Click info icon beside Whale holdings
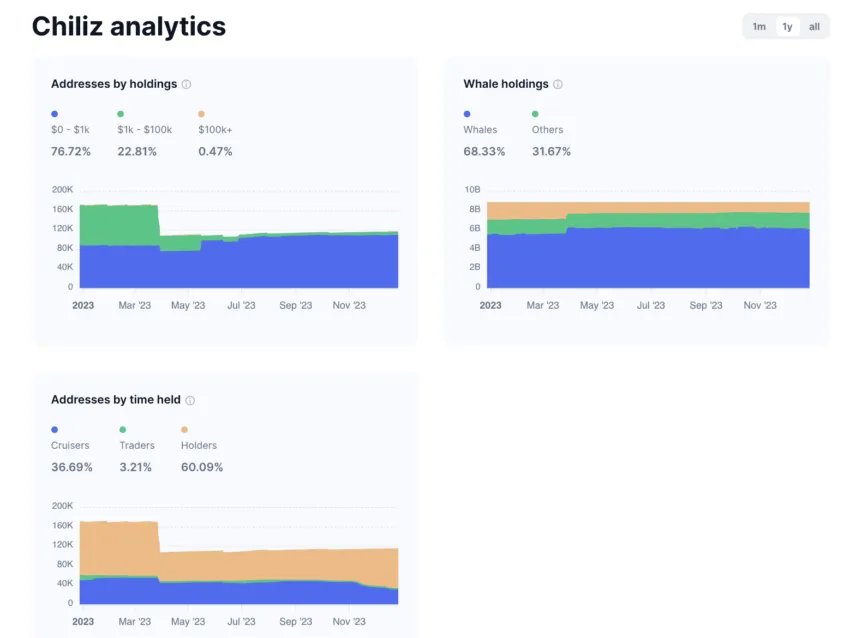 pos(558,85)
